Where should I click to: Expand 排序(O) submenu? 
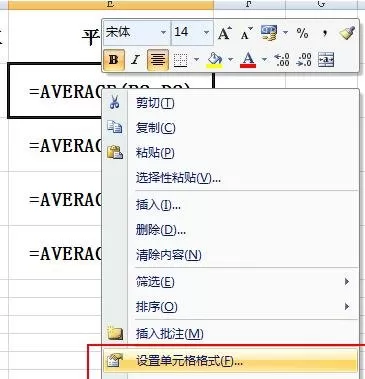click(x=230, y=307)
